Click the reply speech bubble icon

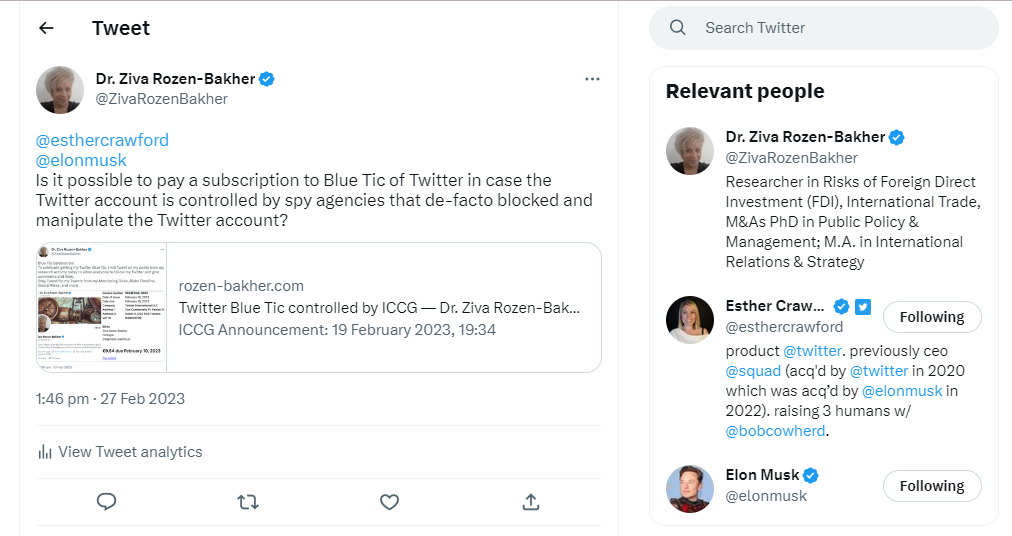(x=107, y=501)
